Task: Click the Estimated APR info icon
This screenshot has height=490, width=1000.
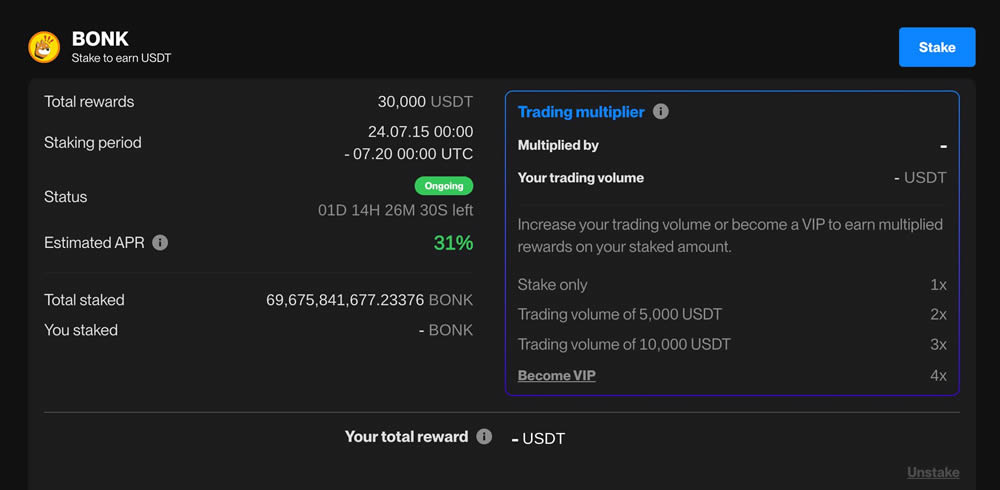Action: click(x=160, y=242)
